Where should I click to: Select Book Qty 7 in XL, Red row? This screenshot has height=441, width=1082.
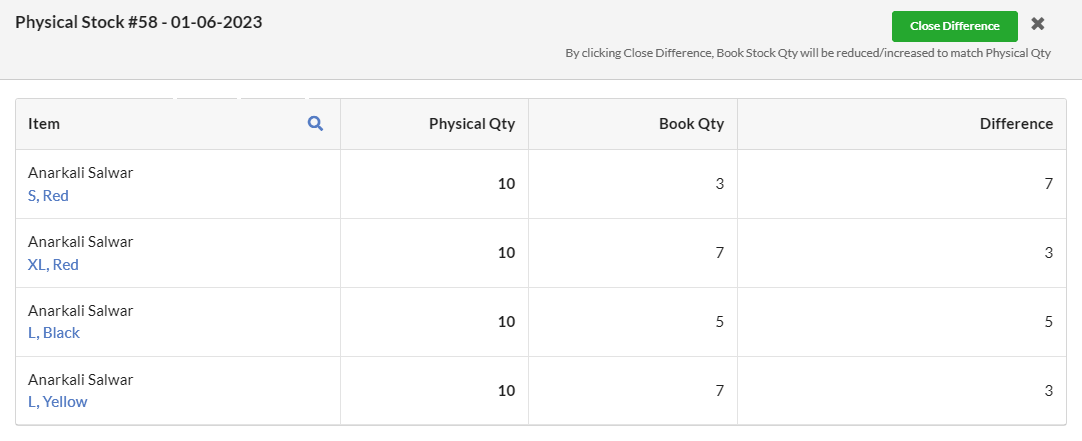click(x=720, y=253)
